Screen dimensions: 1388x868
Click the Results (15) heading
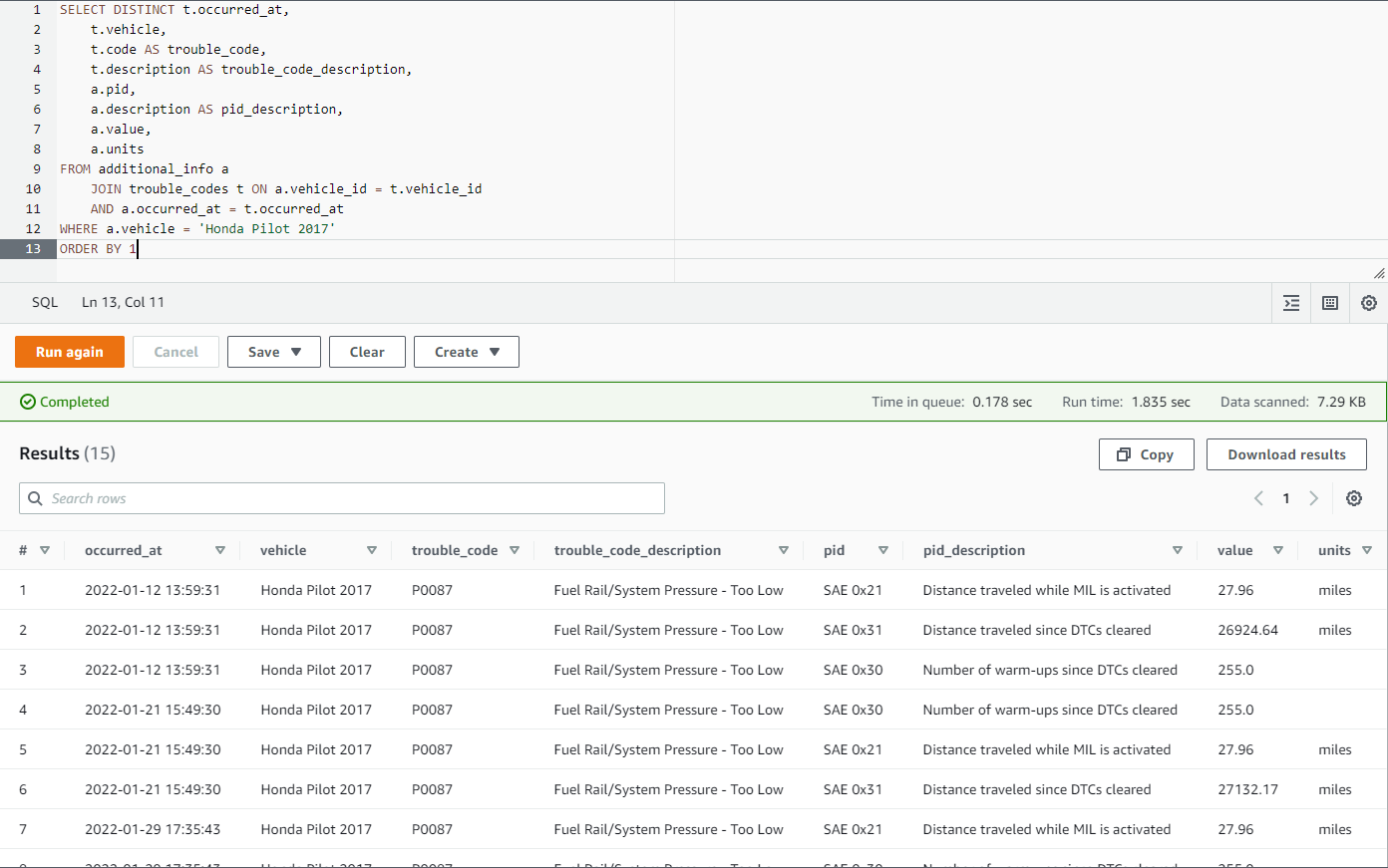[68, 453]
